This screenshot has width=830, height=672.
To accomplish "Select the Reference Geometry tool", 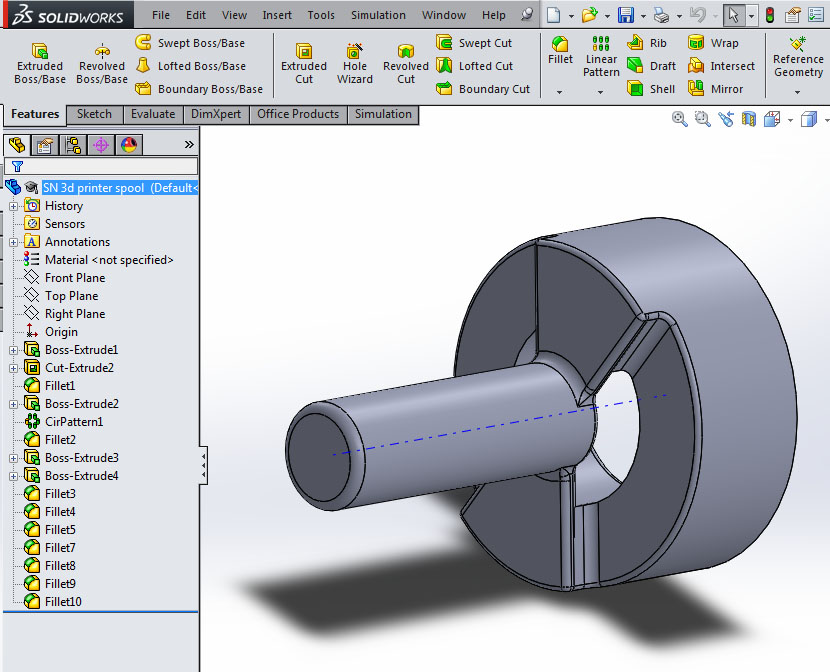I will pyautogui.click(x=797, y=60).
